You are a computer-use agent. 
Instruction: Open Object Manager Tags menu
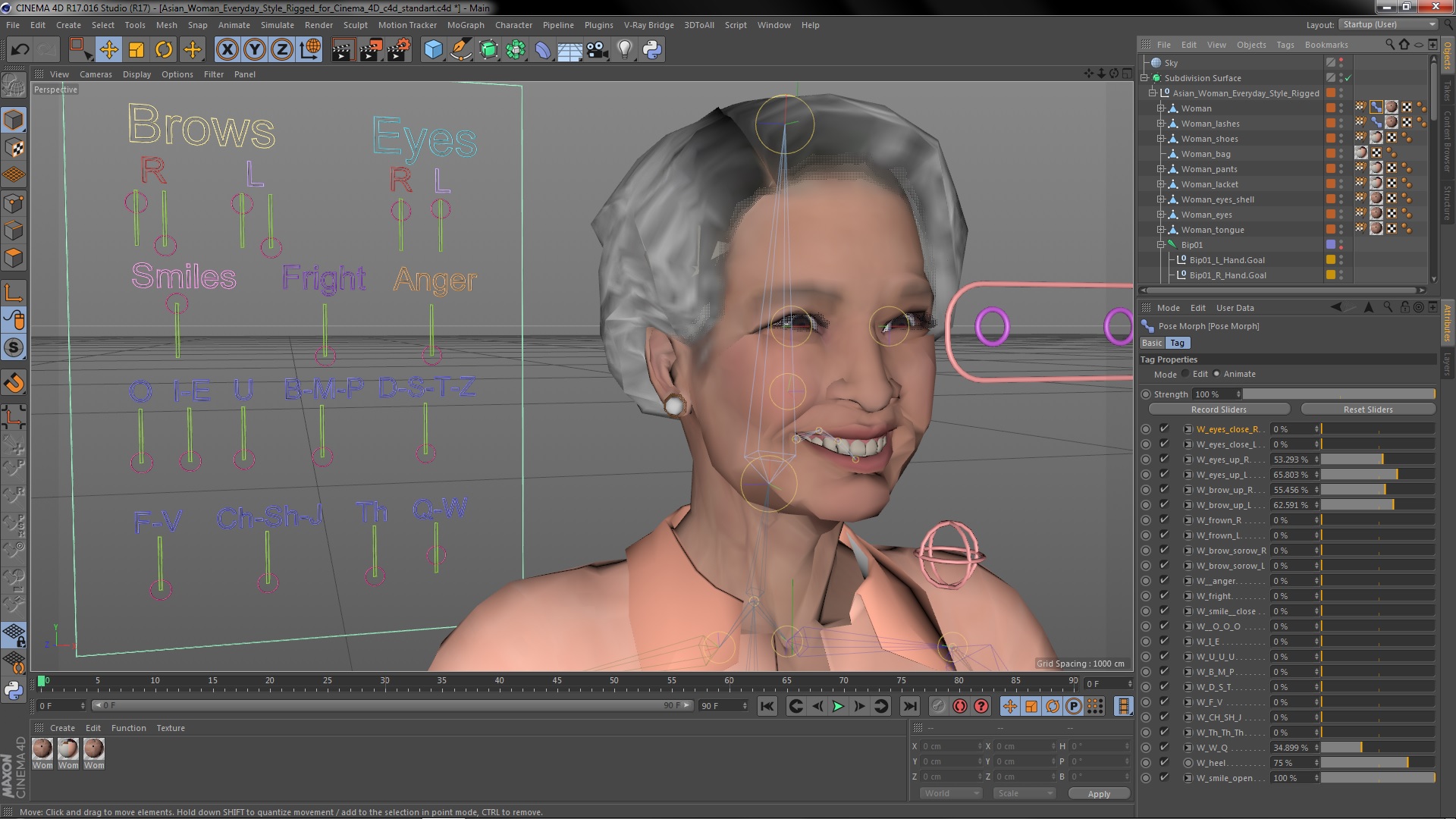1285,45
